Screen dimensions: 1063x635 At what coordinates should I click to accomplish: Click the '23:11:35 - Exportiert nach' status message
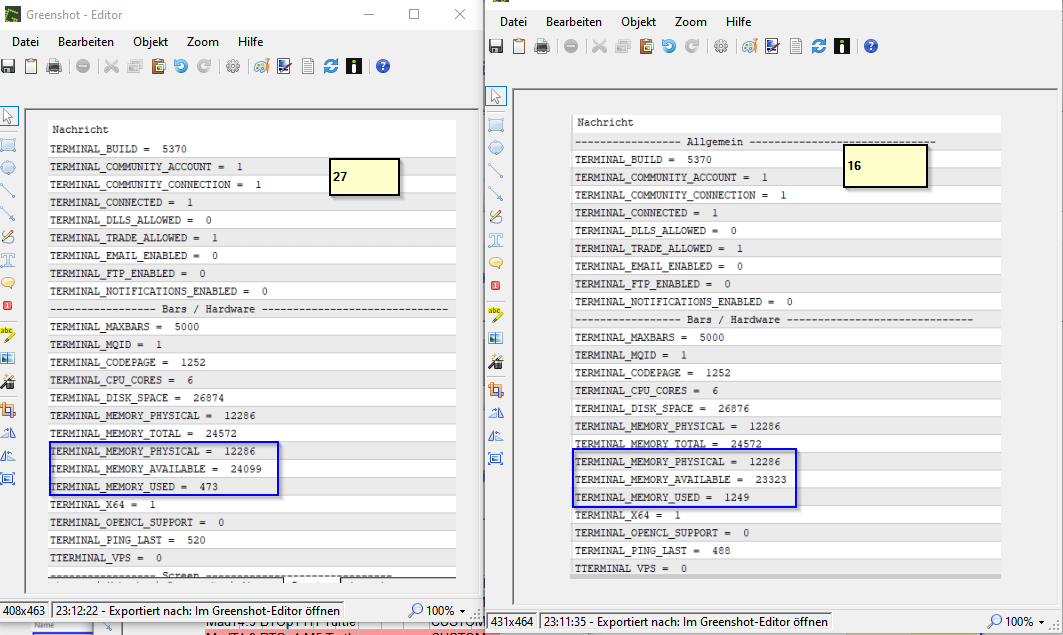686,621
